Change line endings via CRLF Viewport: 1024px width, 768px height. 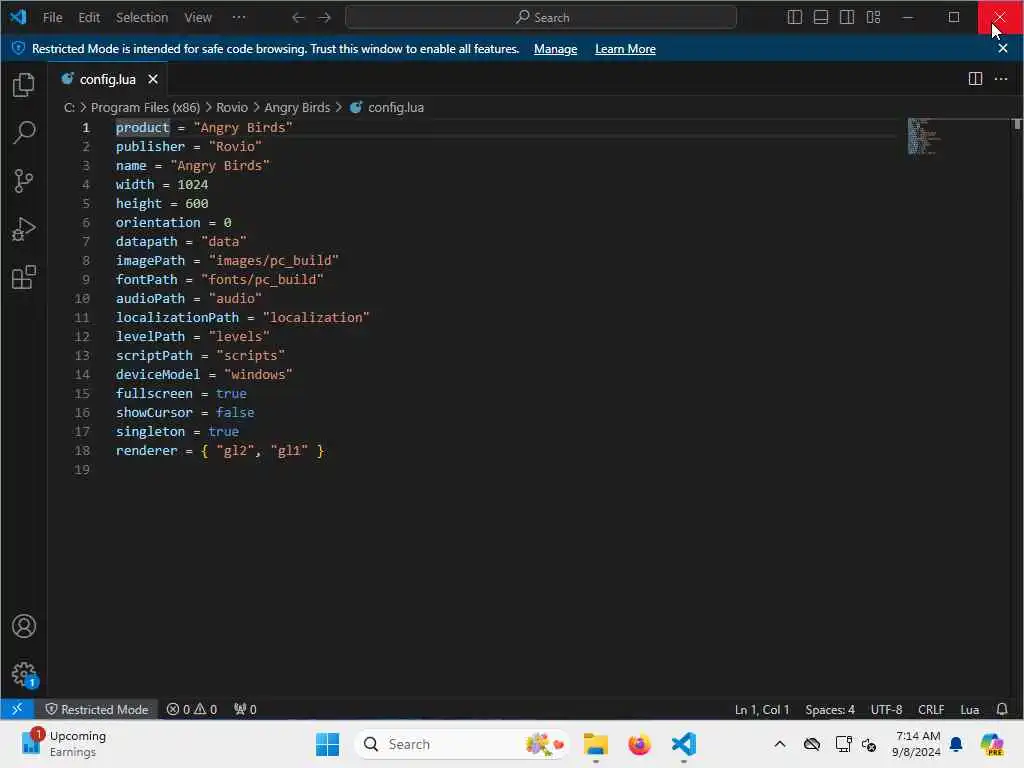point(931,709)
